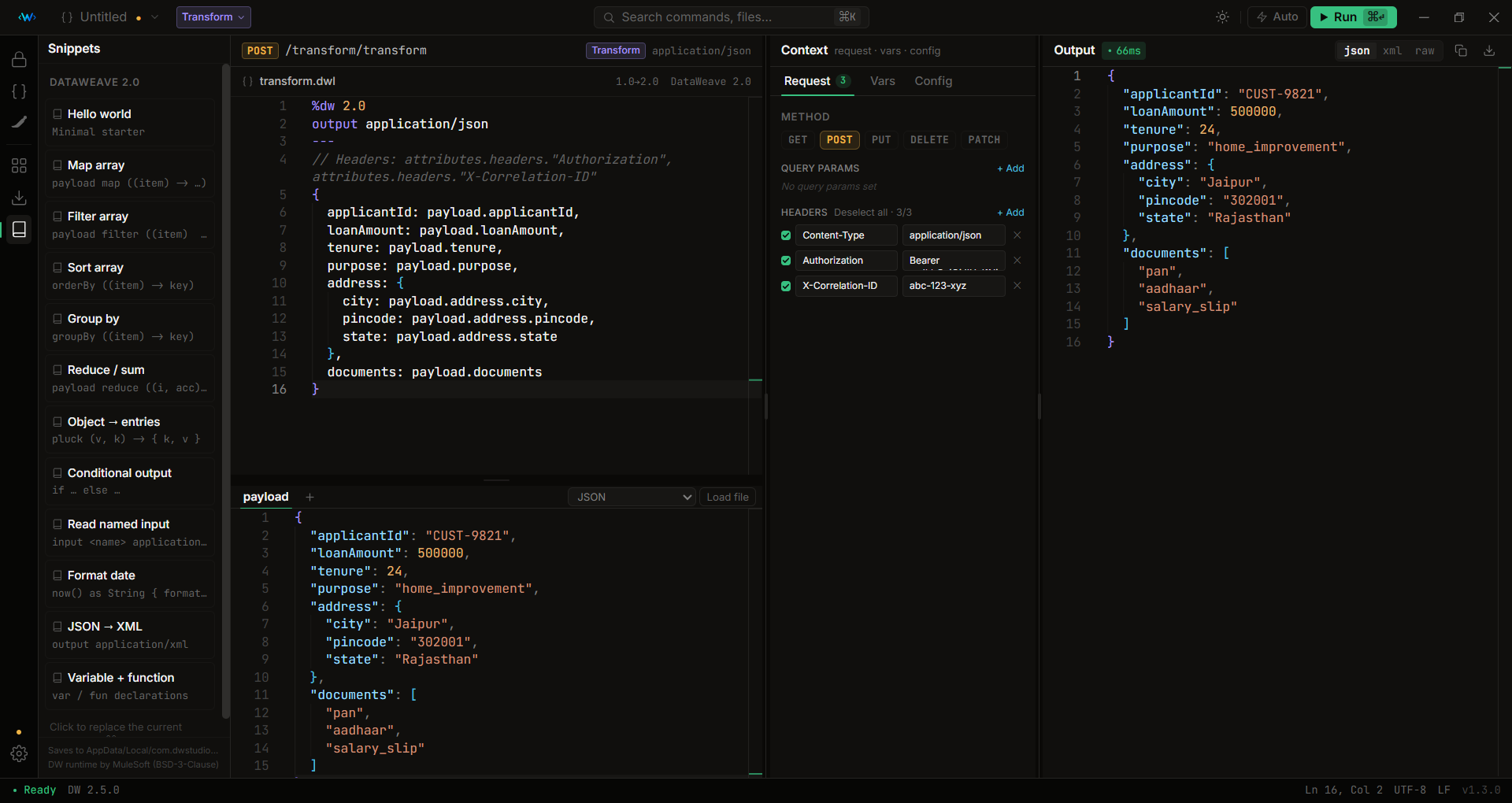The height and width of the screenshot is (803, 1512).
Task: Remove the X-Correlation-ID header with X
Action: click(x=1017, y=286)
